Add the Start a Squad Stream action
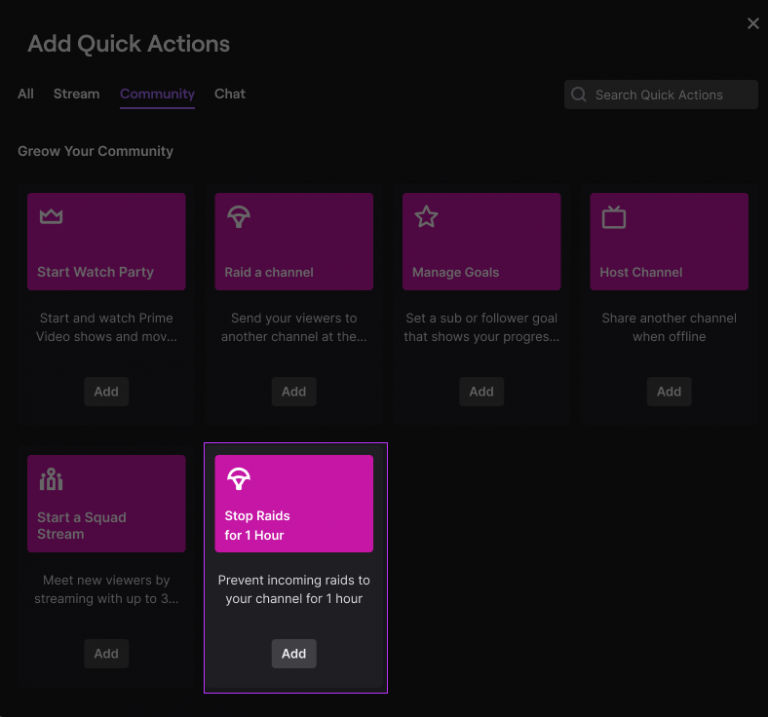Screen dimensions: 768x717 [106, 654]
